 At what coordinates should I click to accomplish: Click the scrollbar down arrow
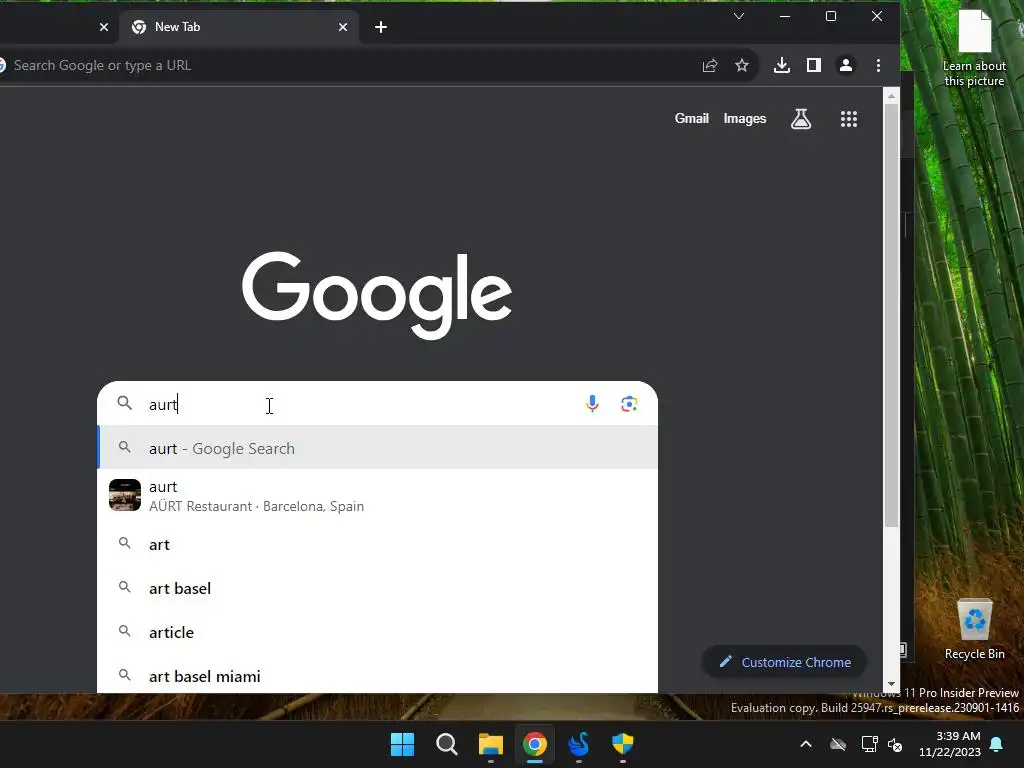click(x=891, y=684)
